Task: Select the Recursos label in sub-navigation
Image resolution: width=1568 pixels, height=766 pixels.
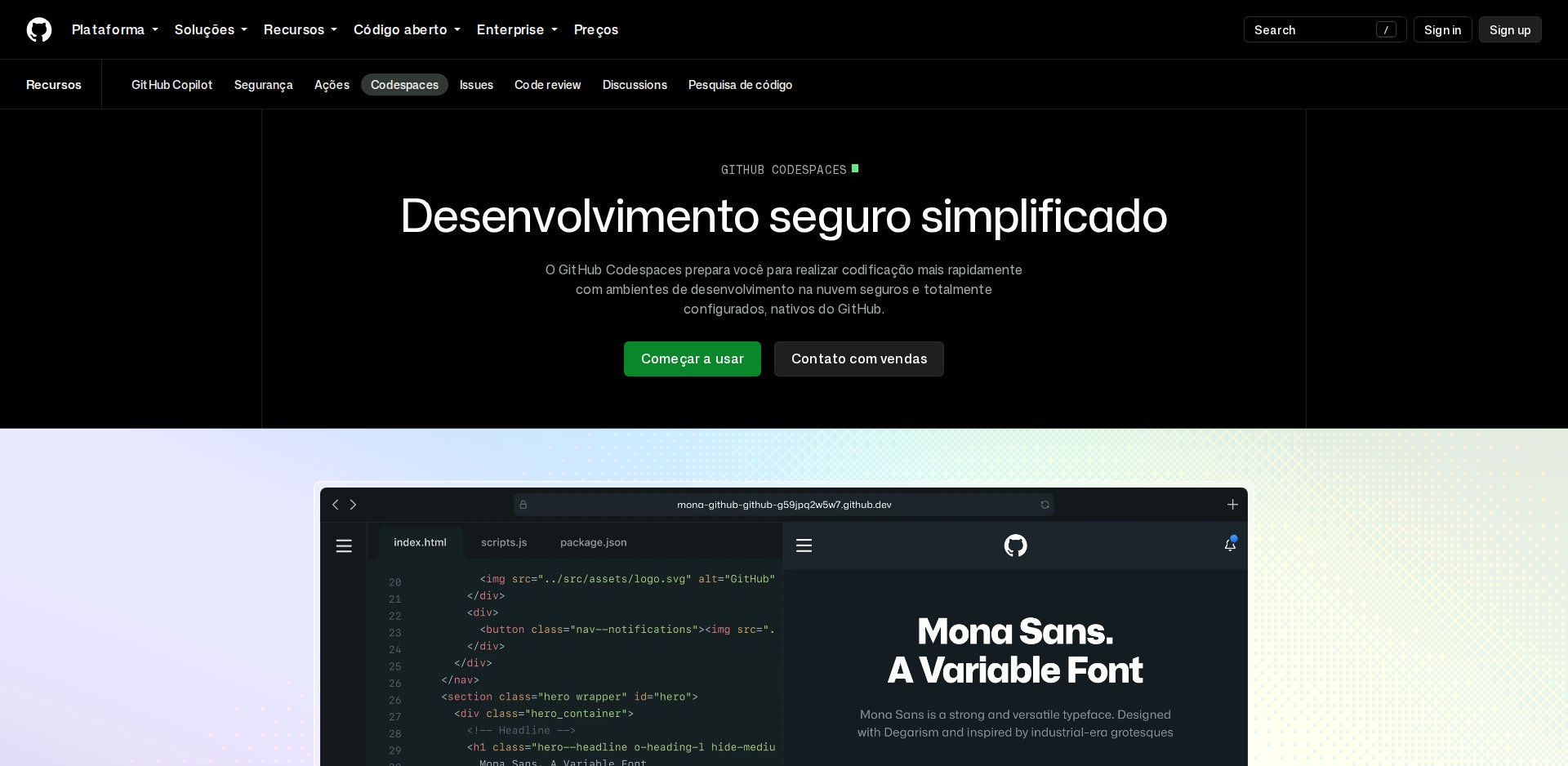Action: 54,85
